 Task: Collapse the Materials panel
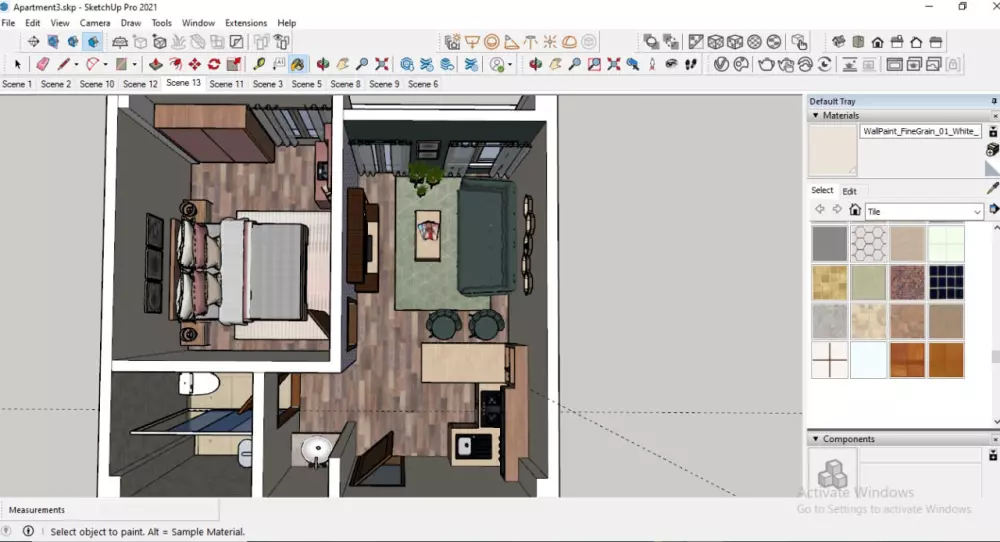click(x=814, y=116)
